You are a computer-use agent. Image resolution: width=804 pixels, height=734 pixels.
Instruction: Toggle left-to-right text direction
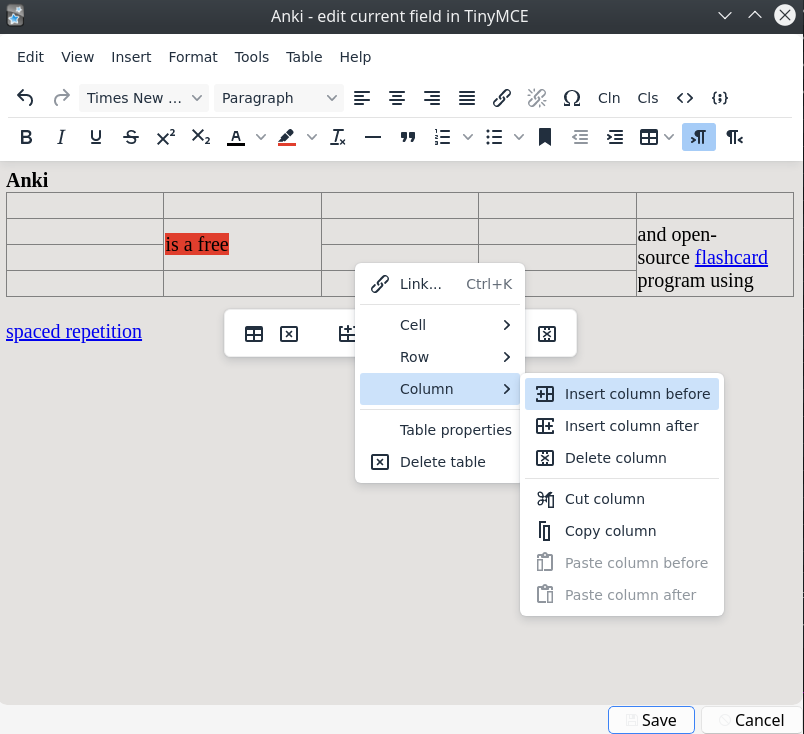(698, 137)
